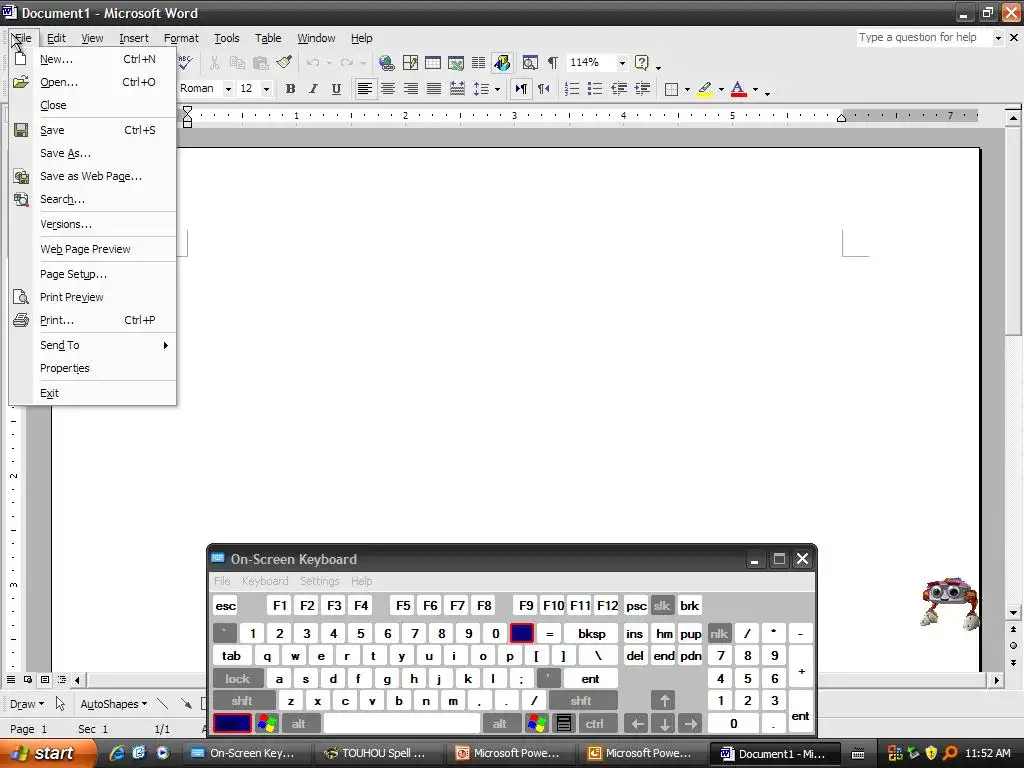
Task: Click the Increase Indent icon
Action: [x=642, y=89]
